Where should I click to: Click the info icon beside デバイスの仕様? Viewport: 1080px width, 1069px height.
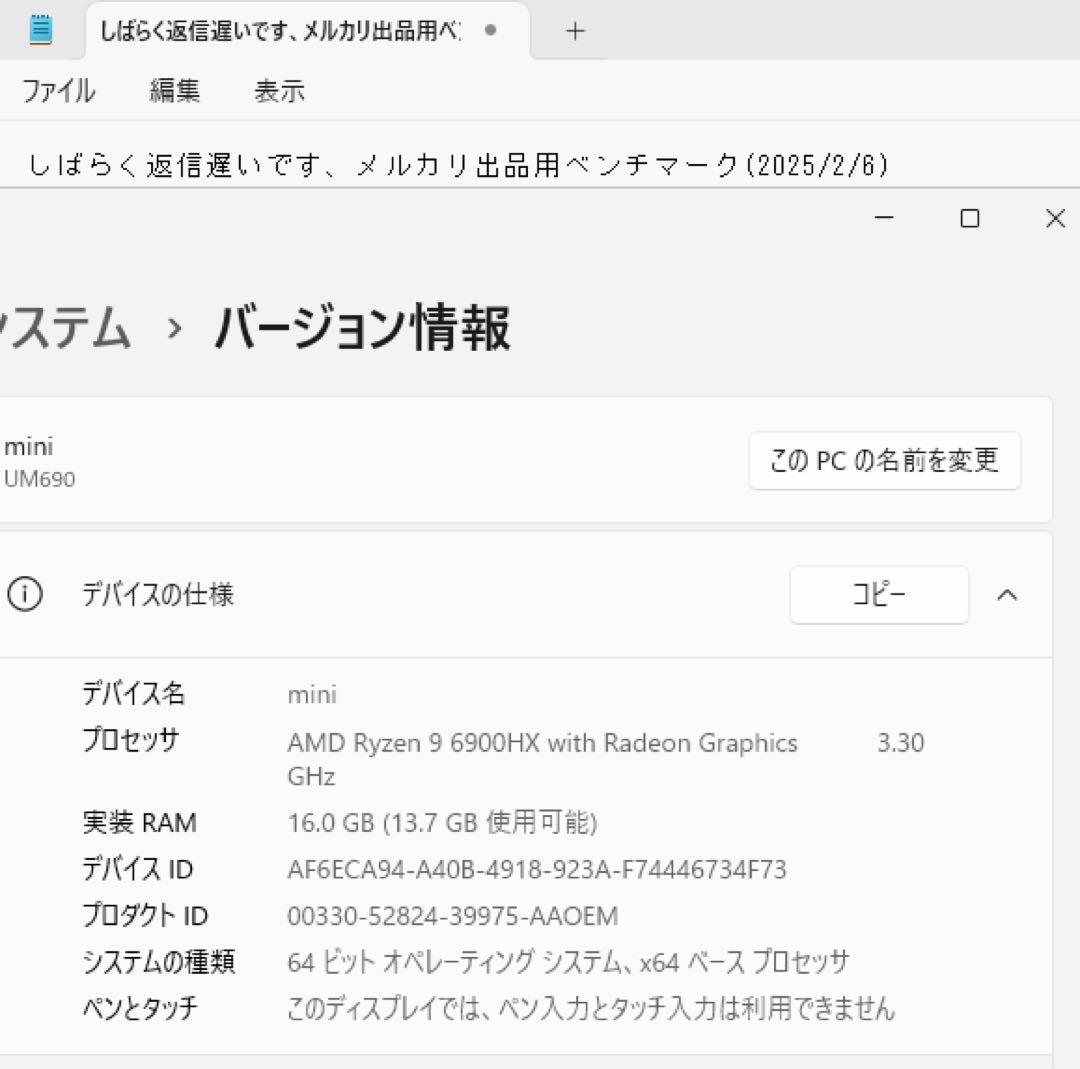25,594
